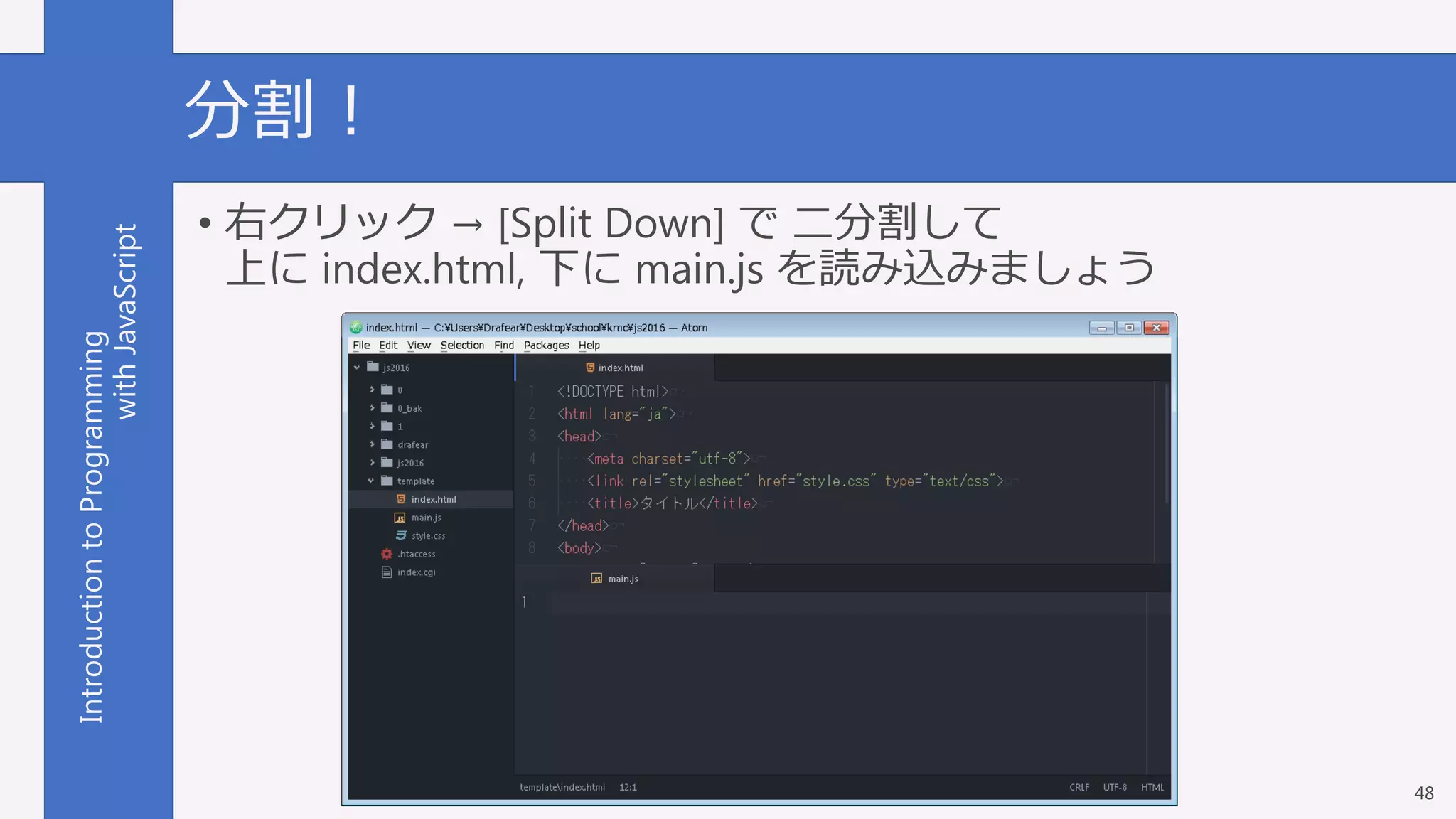Click the template\index.html path in status bar
The height and width of the screenshot is (819, 1456).
pyautogui.click(x=562, y=787)
